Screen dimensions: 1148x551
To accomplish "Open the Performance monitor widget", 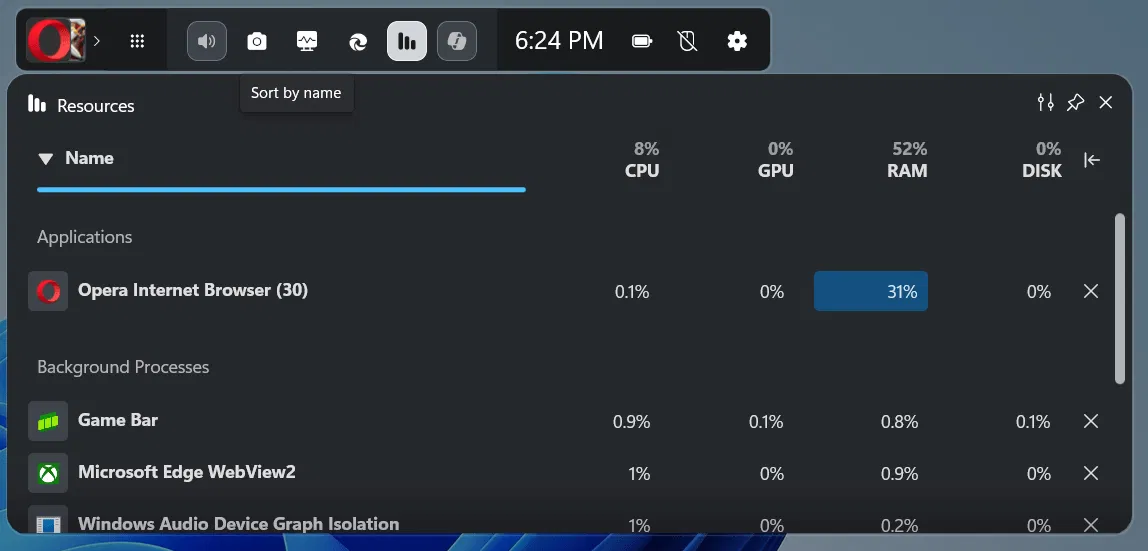I will coord(307,41).
